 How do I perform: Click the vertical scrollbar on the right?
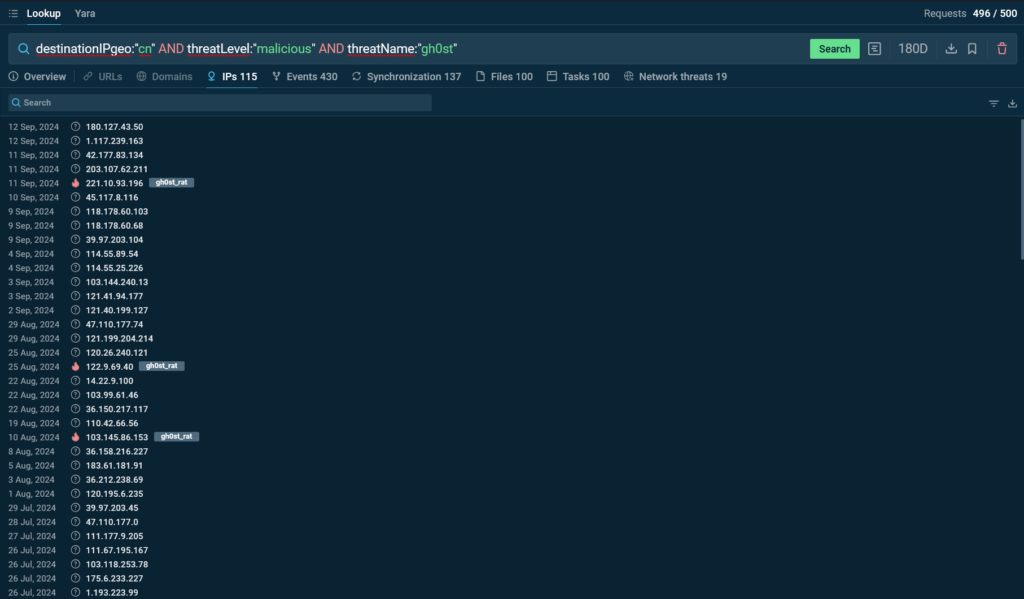(x=1019, y=190)
